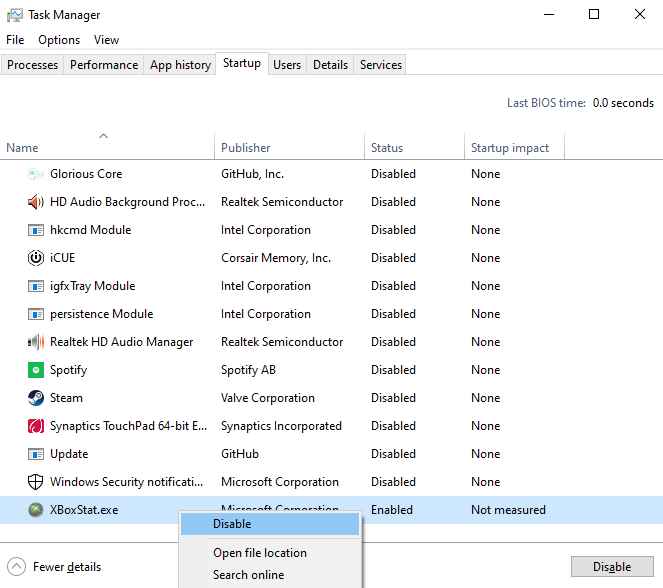This screenshot has width=663, height=588.
Task: Collapse view with Fewer details chevron
Action: [17, 567]
